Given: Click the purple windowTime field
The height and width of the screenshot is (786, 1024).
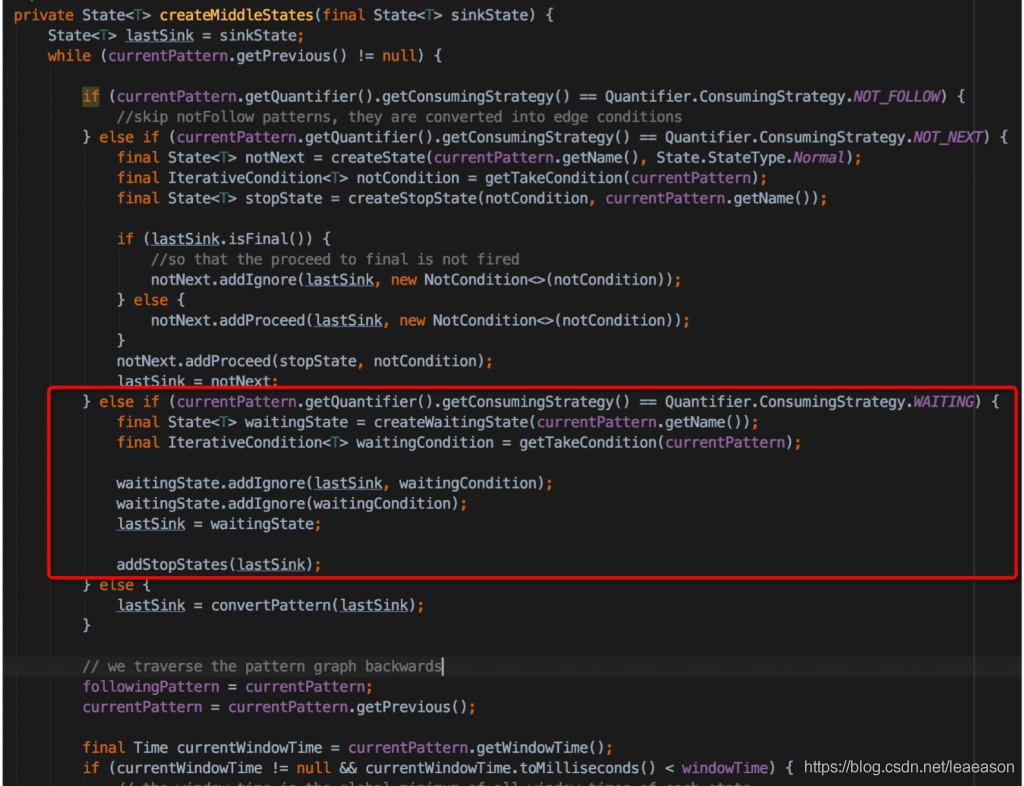Looking at the screenshot, I should (725, 768).
